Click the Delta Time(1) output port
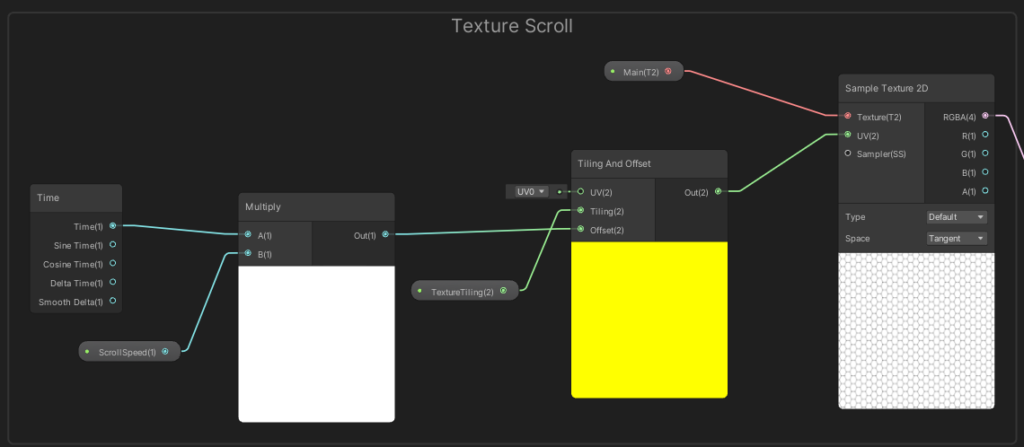This screenshot has height=447, width=1024. pos(112,282)
